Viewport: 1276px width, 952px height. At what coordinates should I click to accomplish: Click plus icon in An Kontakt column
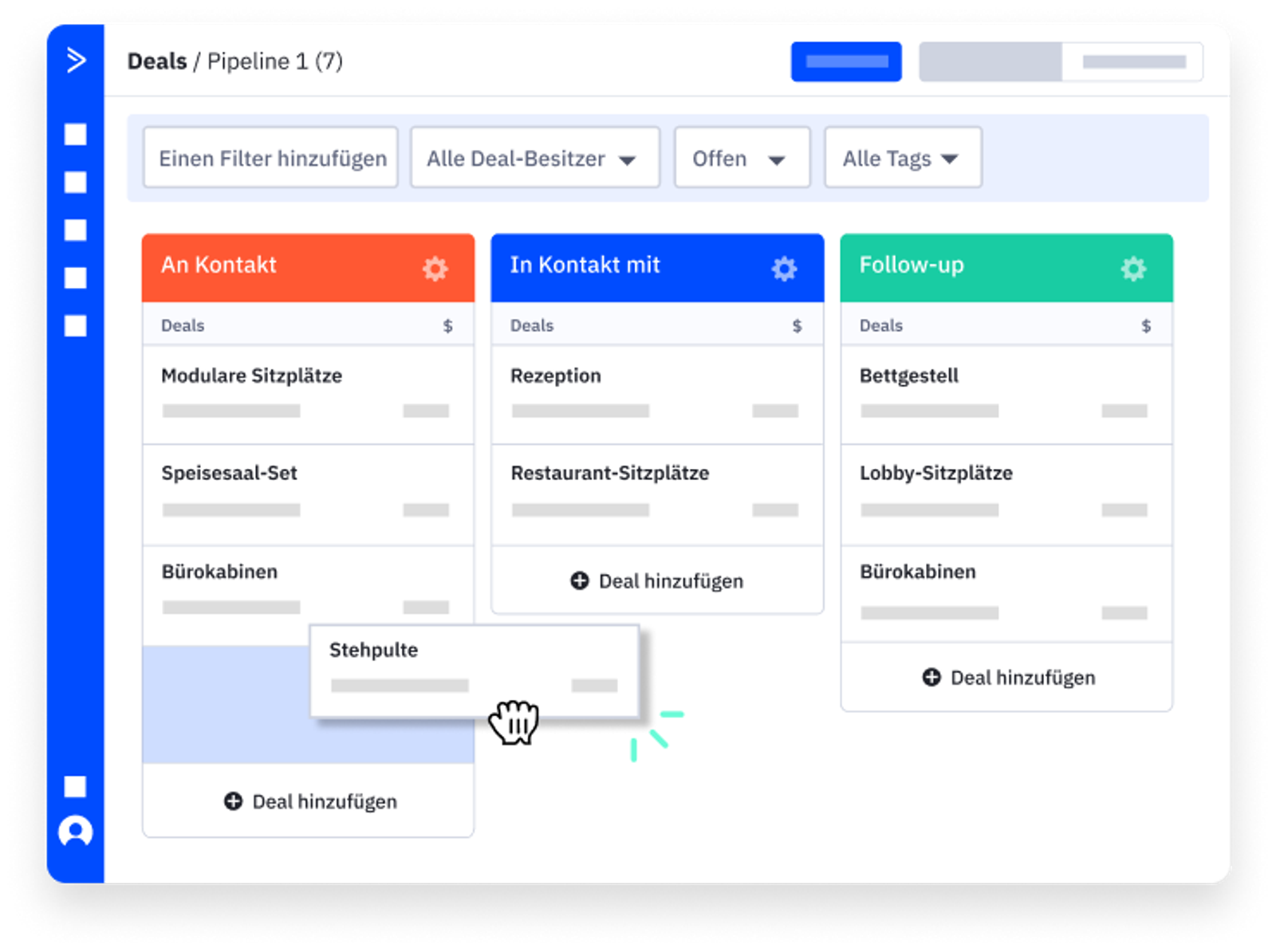pos(233,801)
